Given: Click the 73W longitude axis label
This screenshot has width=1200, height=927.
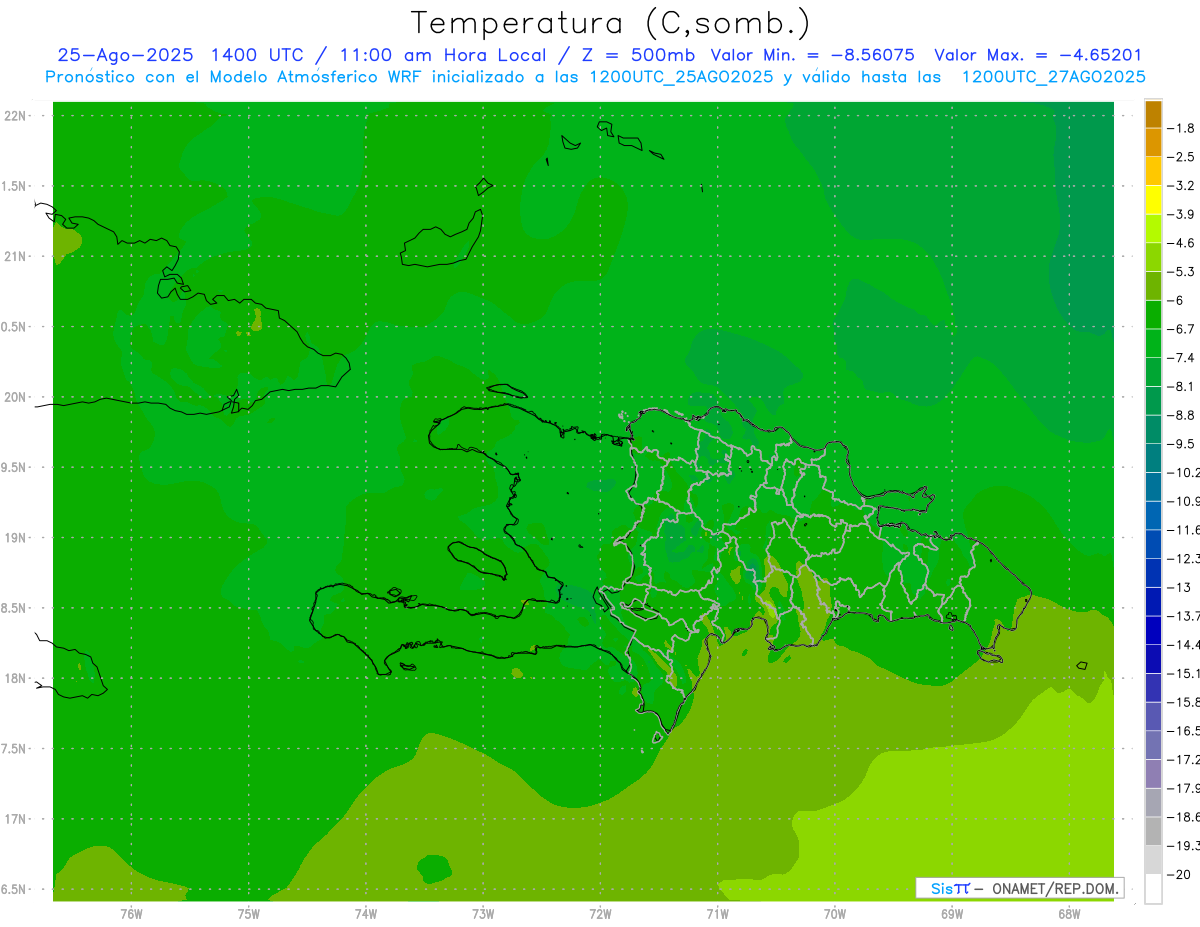Looking at the screenshot, I should [x=483, y=914].
